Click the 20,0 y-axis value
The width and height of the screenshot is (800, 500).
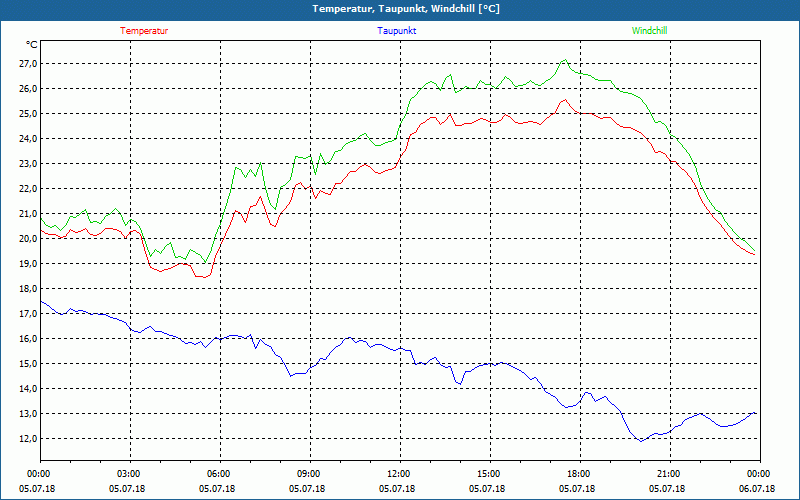(x=28, y=239)
